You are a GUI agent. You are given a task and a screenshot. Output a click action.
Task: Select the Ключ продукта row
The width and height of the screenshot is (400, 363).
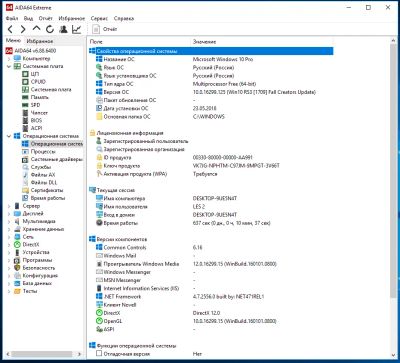tap(211, 166)
